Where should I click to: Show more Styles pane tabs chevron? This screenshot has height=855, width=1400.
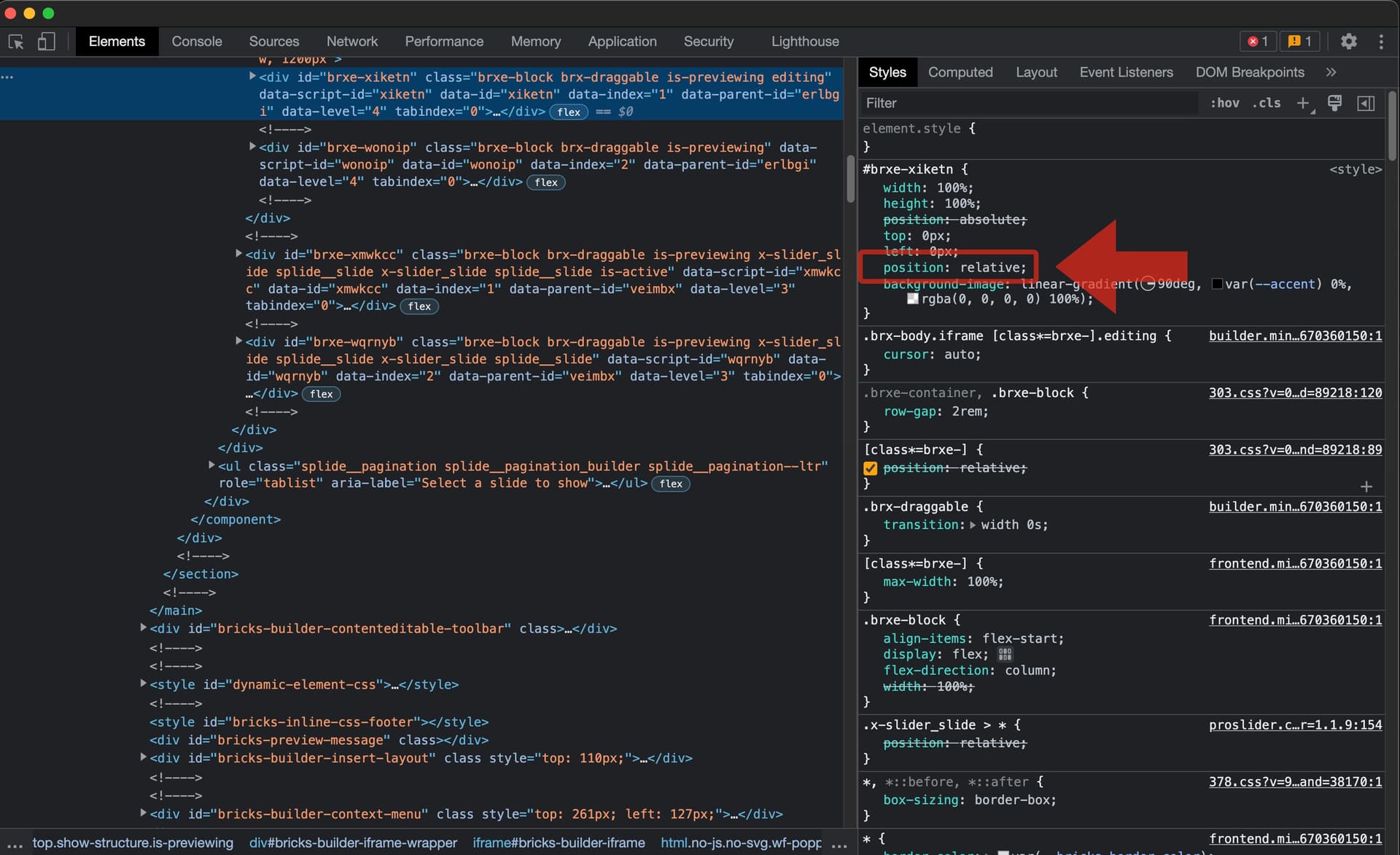pos(1331,72)
